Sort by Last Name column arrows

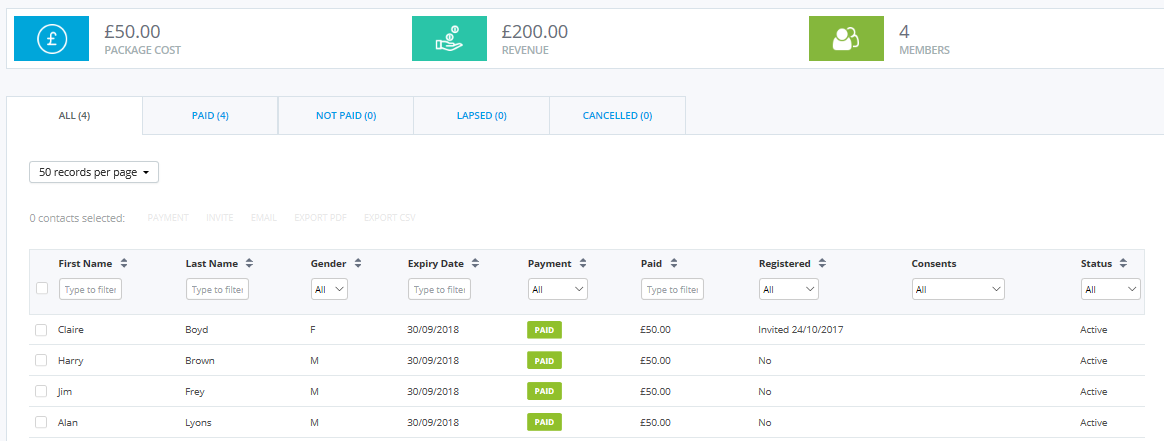(249, 264)
